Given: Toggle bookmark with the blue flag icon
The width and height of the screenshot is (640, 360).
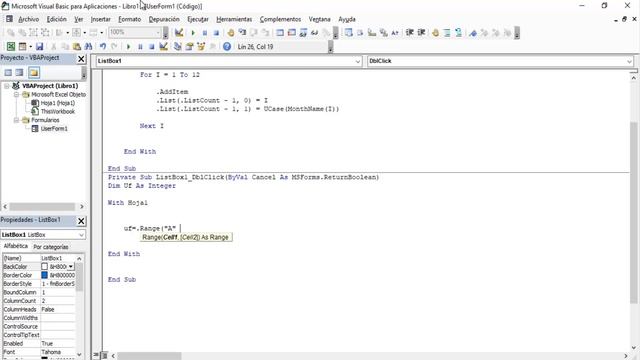Looking at the screenshot, I should pos(473,33).
